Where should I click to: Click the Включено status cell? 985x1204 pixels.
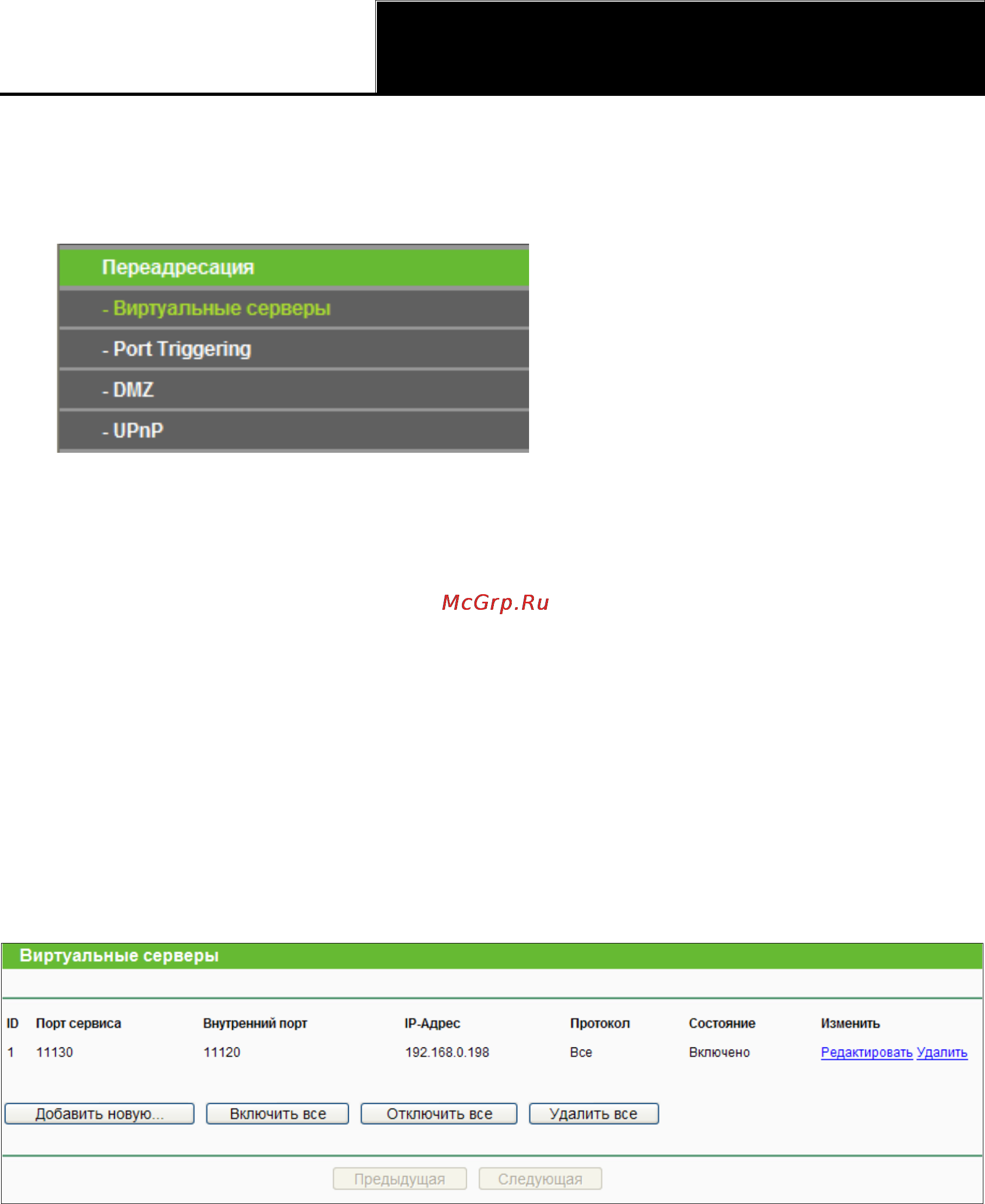pyautogui.click(x=720, y=1052)
